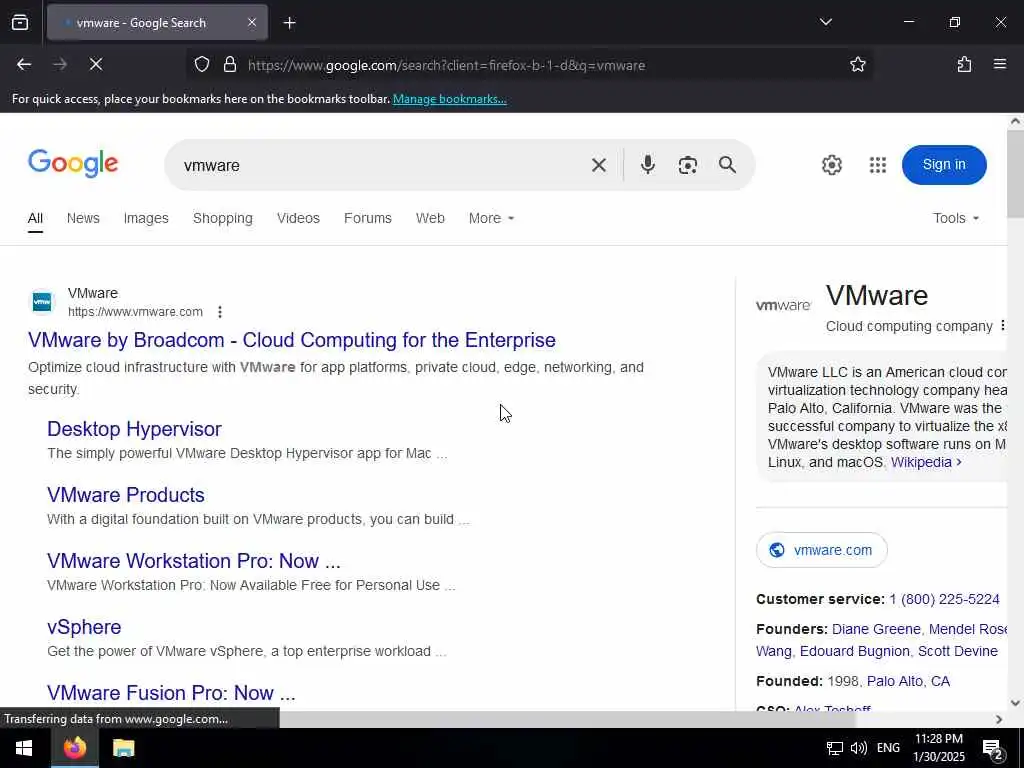Click the vmware logo in knowledge panel

pos(783,305)
